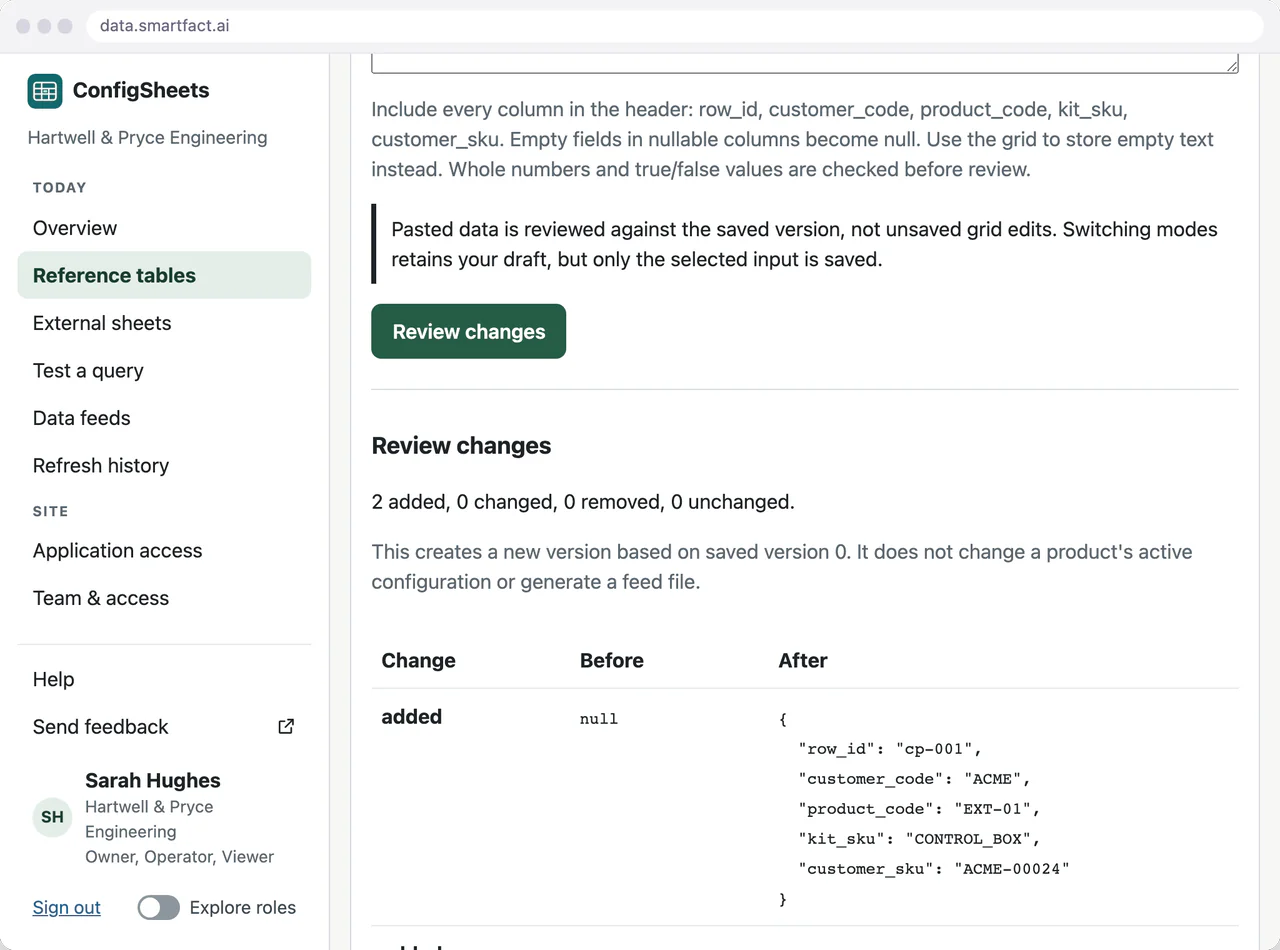Click the textarea resize handle

pyautogui.click(x=1231, y=66)
